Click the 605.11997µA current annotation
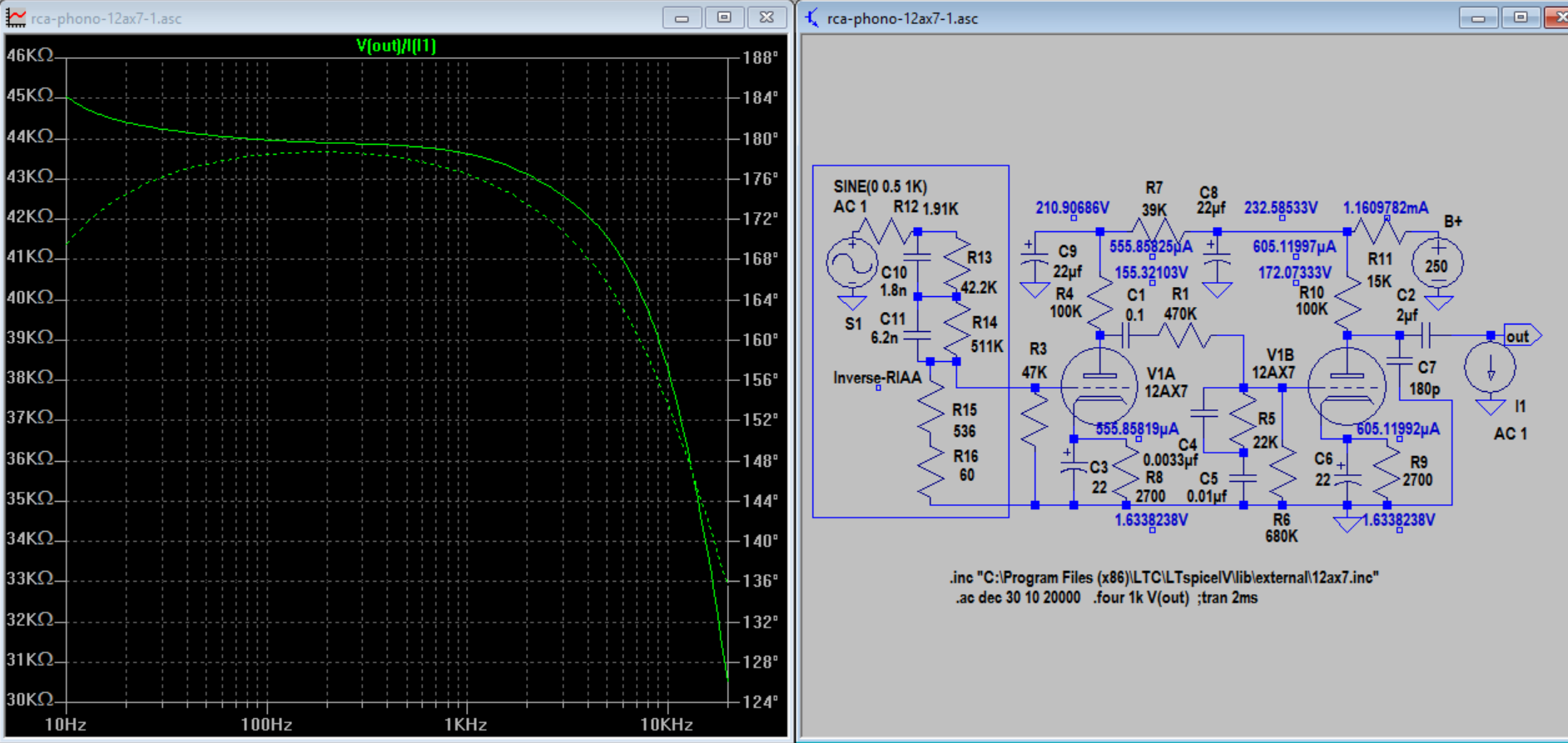This screenshot has height=743, width=1568. pyautogui.click(x=1294, y=246)
